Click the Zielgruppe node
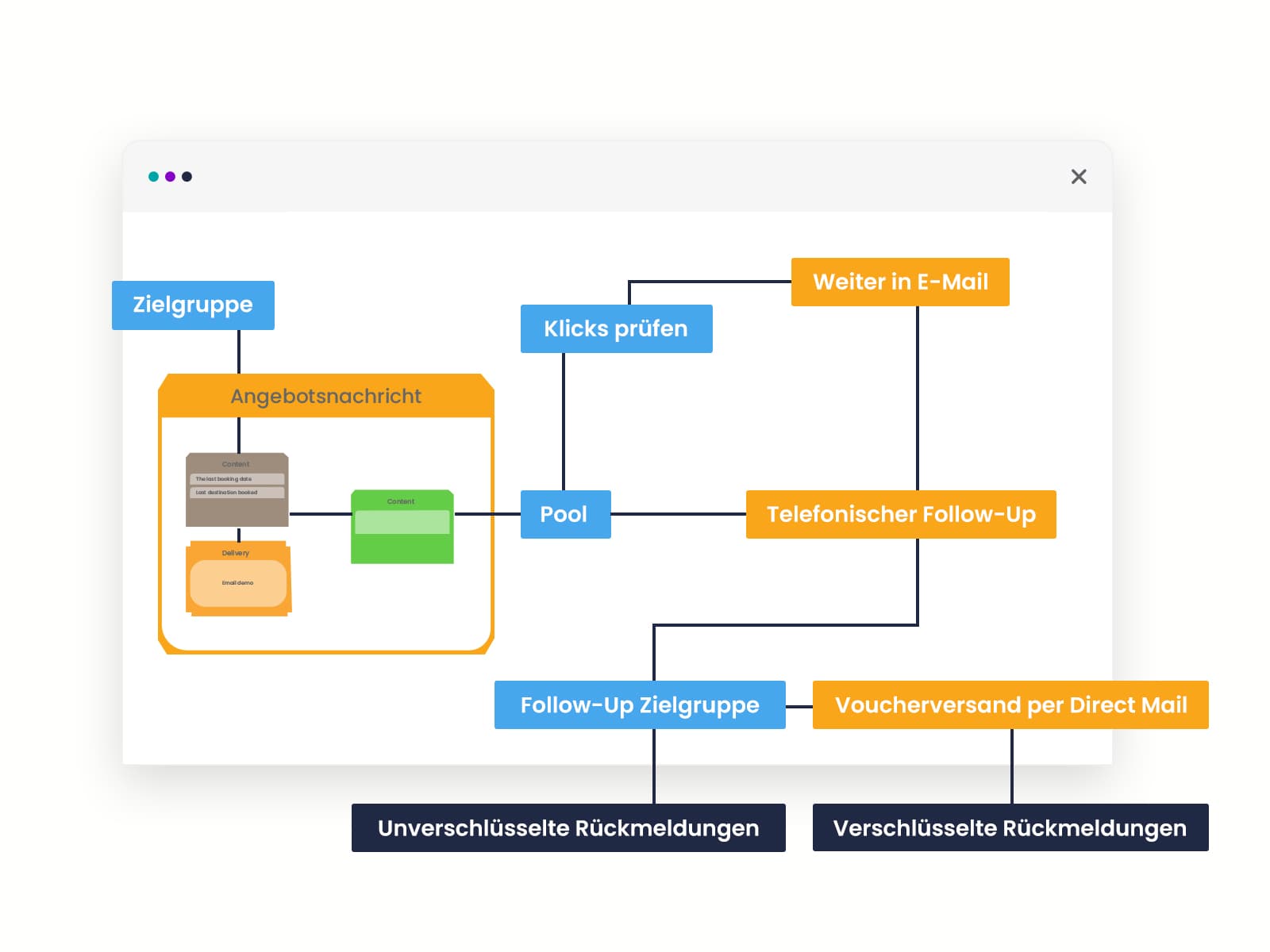 [x=193, y=305]
